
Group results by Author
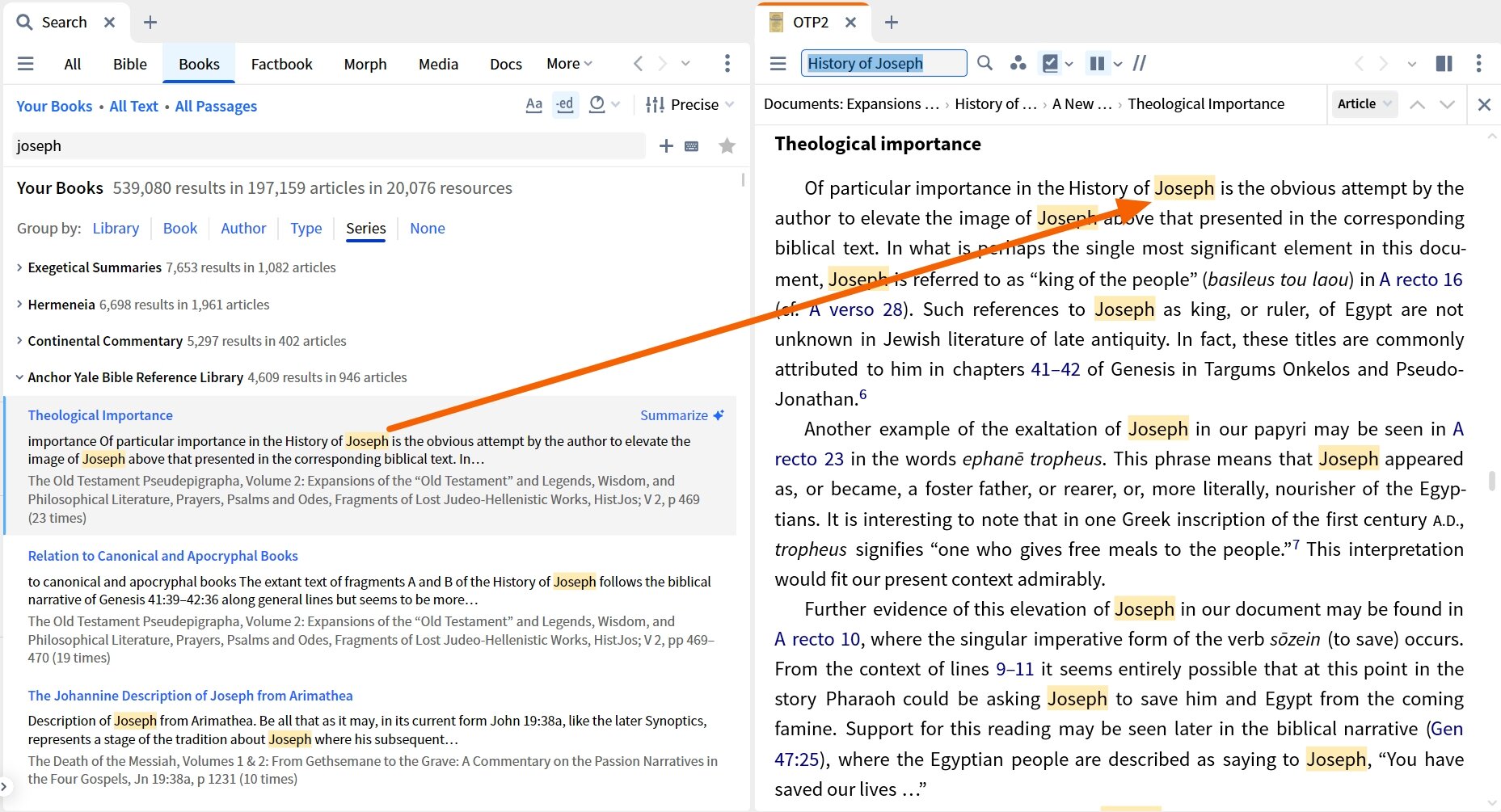pos(243,229)
